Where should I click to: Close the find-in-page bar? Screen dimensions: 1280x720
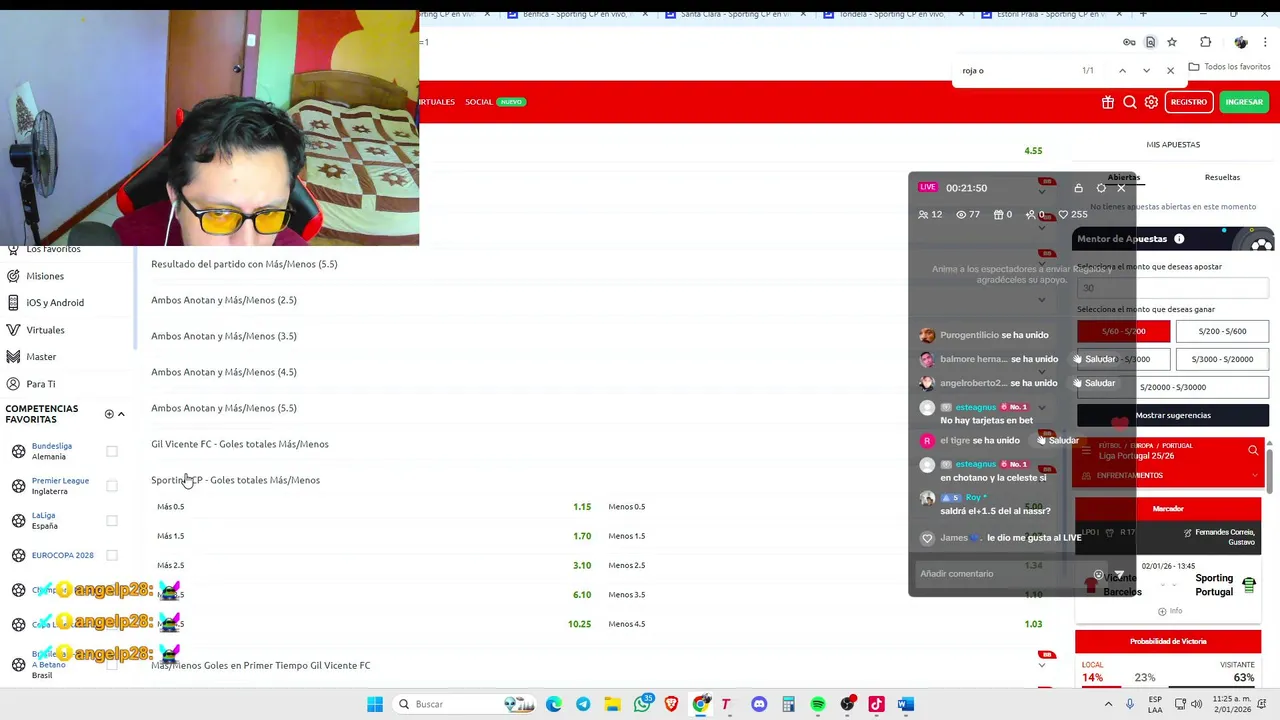click(x=1170, y=71)
